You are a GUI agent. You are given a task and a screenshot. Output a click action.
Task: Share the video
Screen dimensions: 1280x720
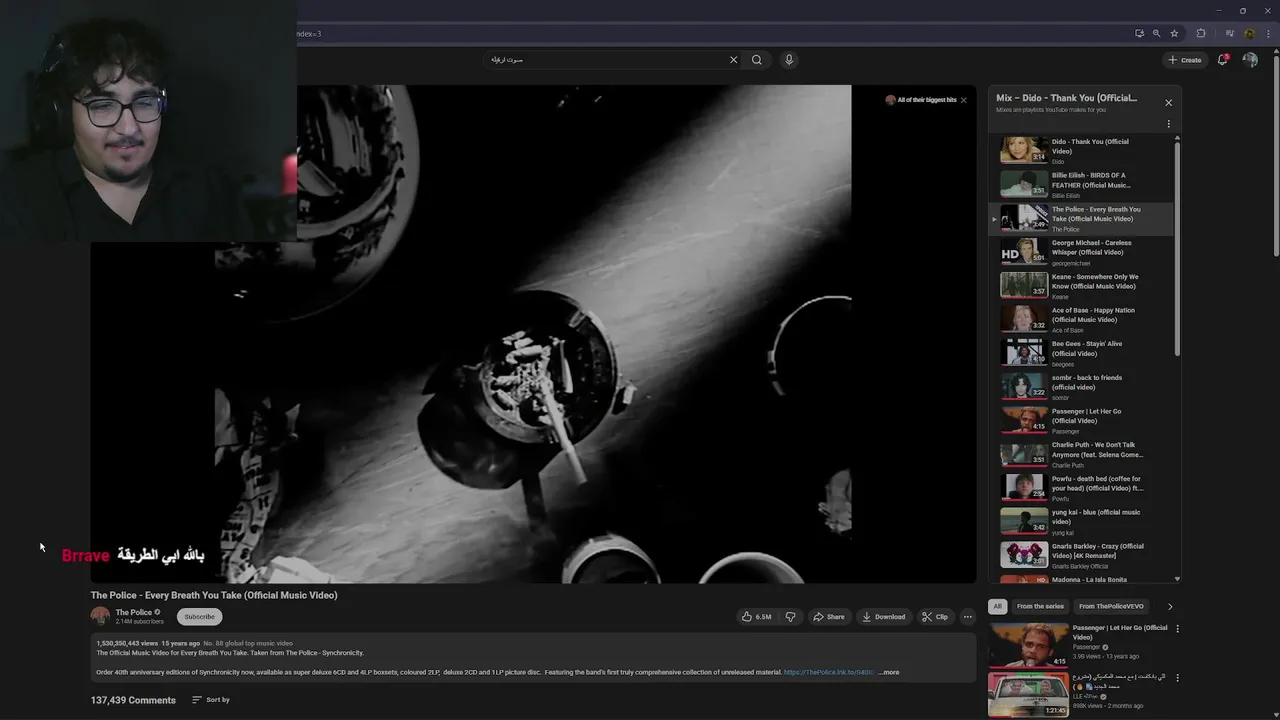point(829,617)
